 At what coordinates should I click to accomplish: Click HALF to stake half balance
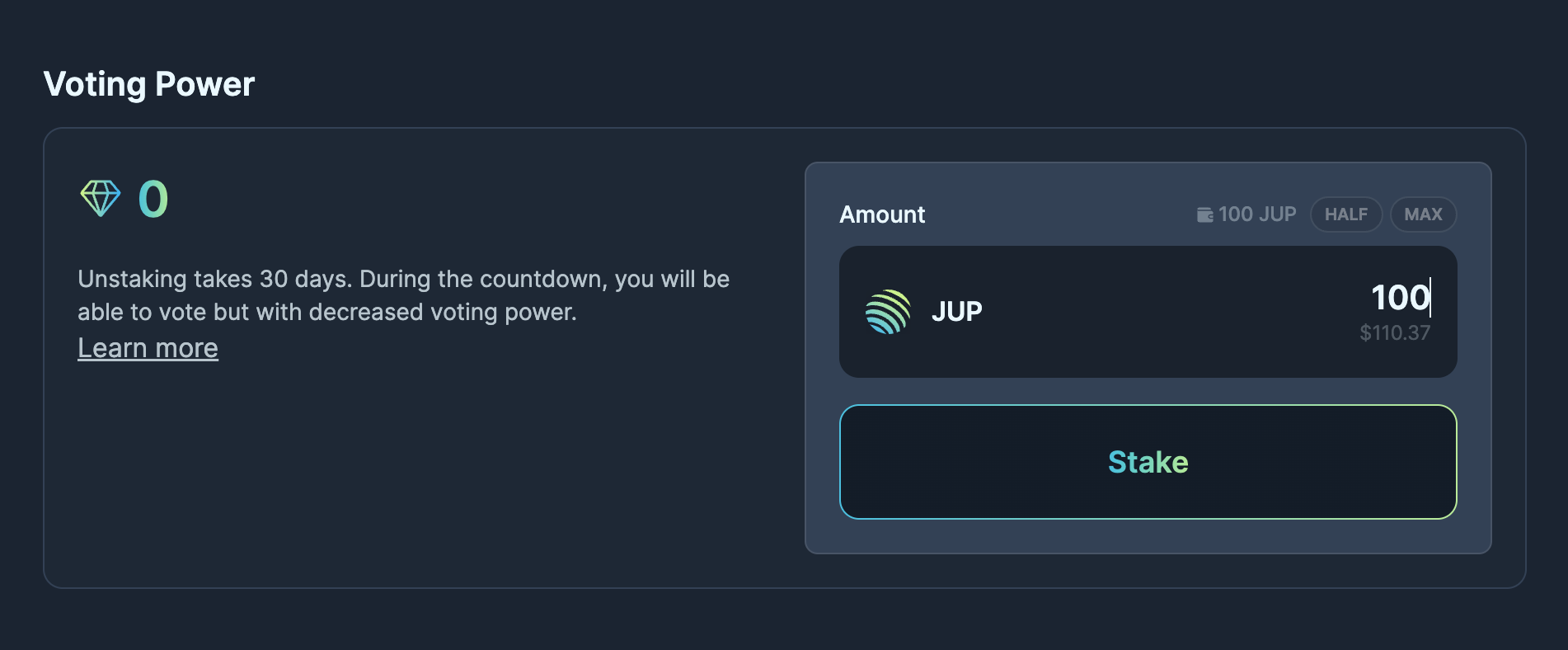(1346, 214)
